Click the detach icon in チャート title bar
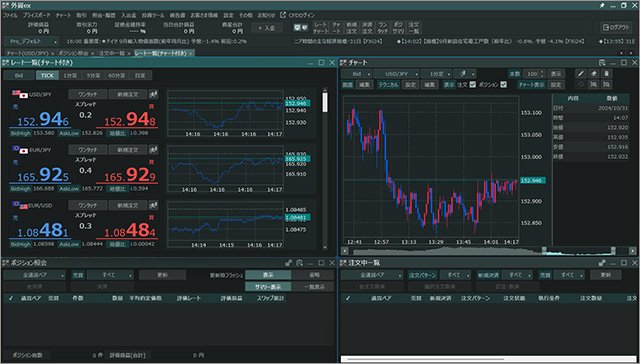Viewport: 640px width, 364px height. click(x=602, y=62)
